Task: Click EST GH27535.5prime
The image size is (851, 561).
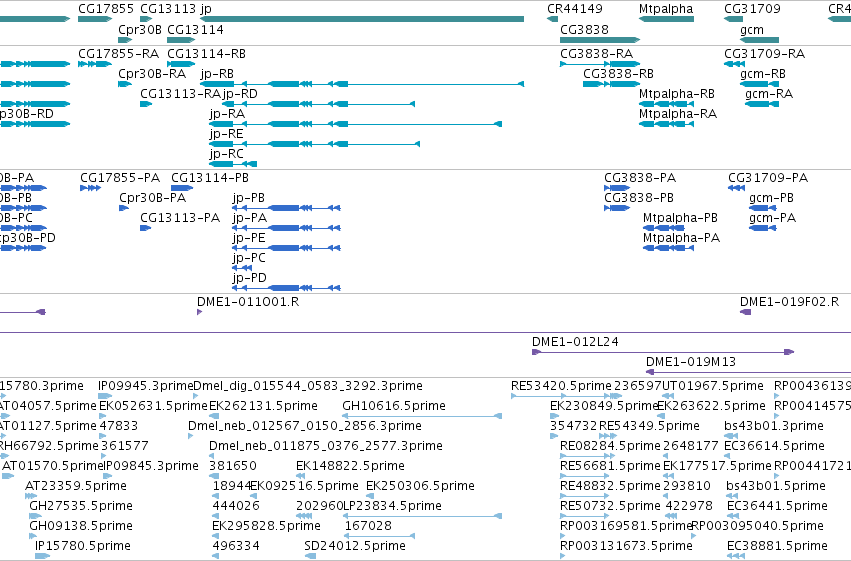Action: click(36, 516)
